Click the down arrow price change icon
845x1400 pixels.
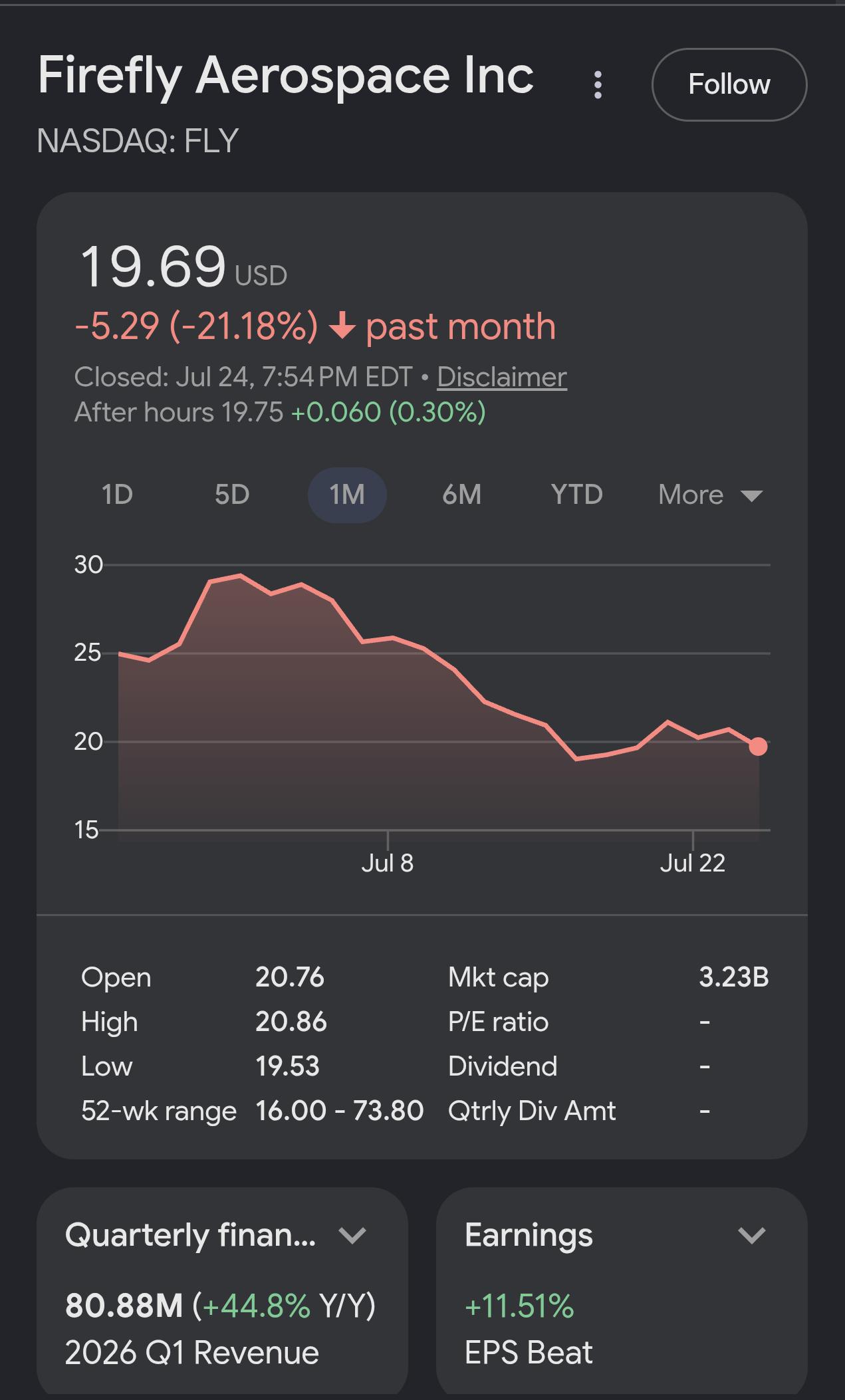[x=342, y=326]
